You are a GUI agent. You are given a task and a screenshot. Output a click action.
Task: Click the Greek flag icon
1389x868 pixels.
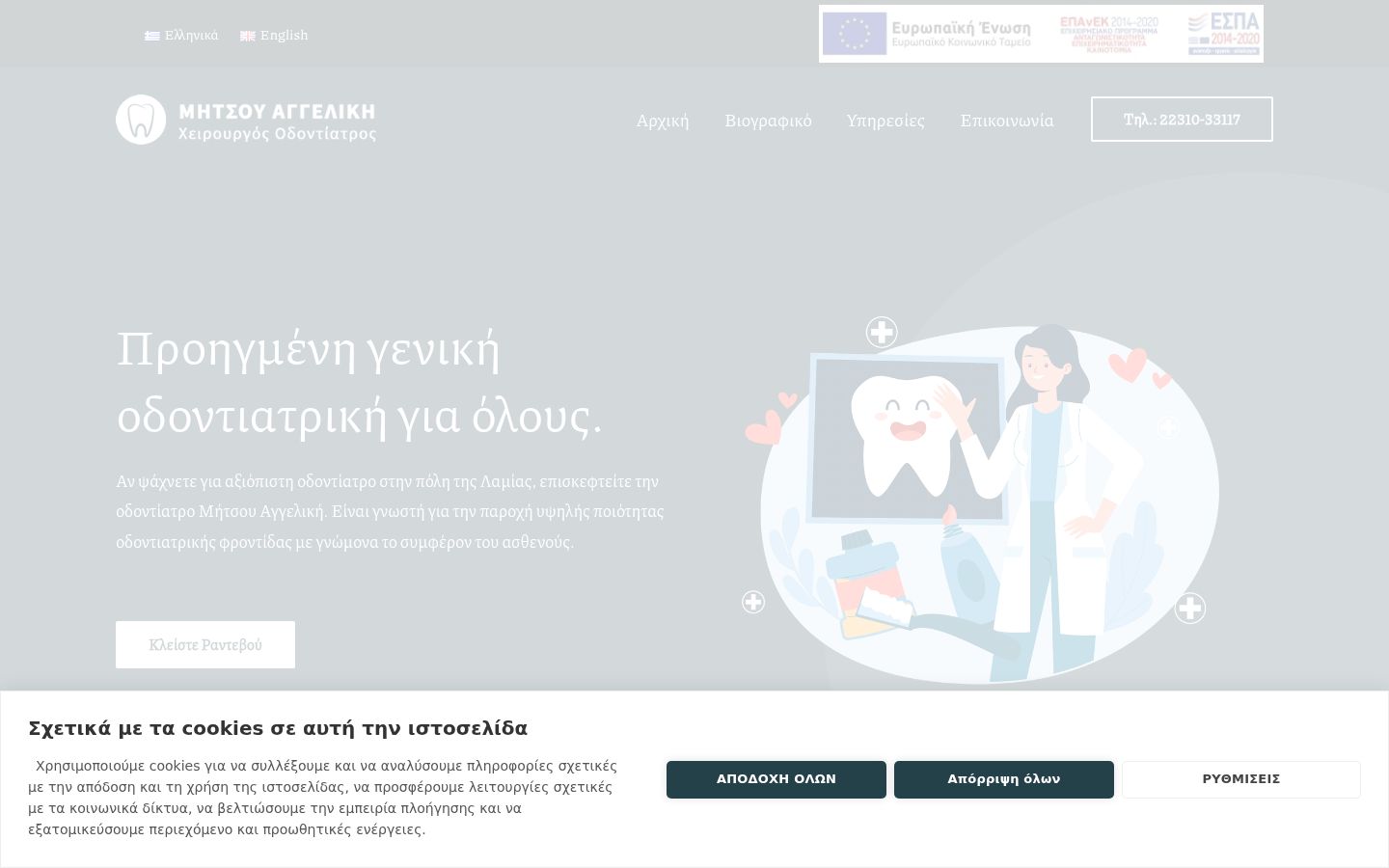coord(152,36)
